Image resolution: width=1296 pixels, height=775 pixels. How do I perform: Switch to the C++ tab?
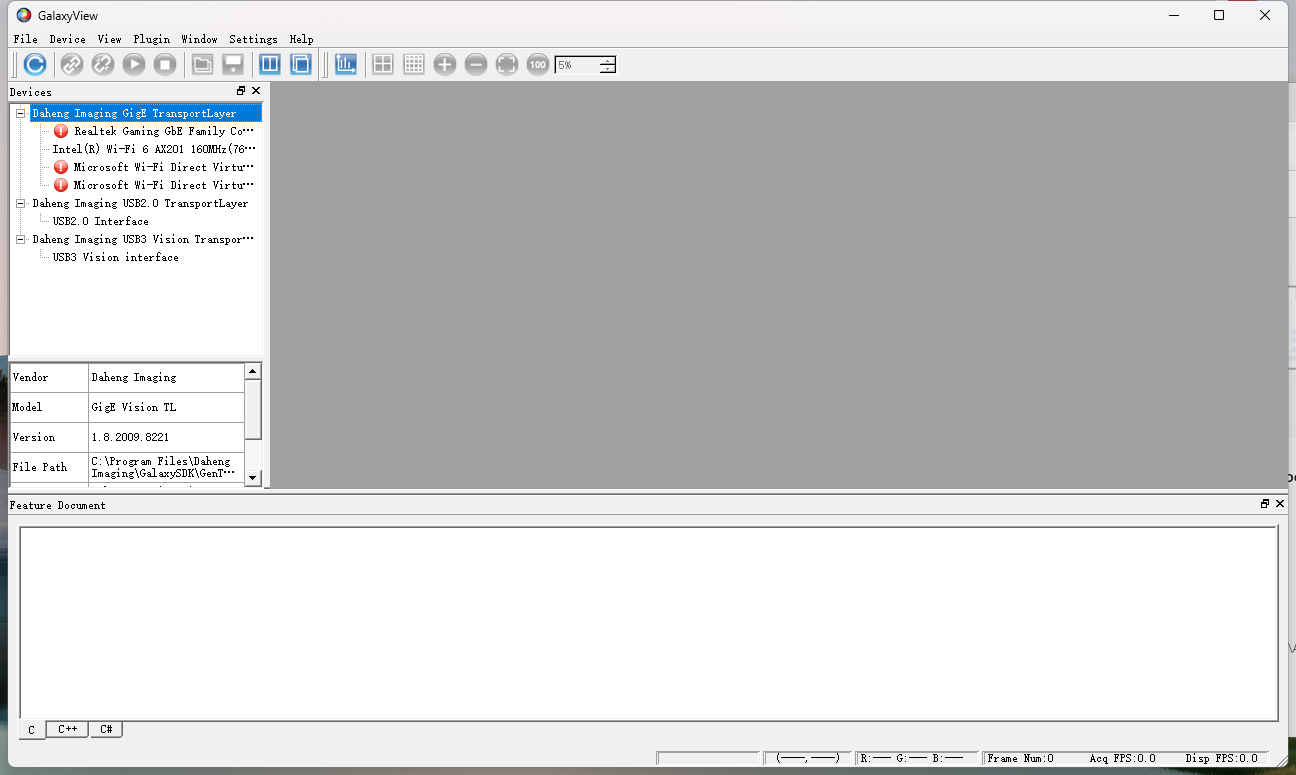pyautogui.click(x=67, y=729)
